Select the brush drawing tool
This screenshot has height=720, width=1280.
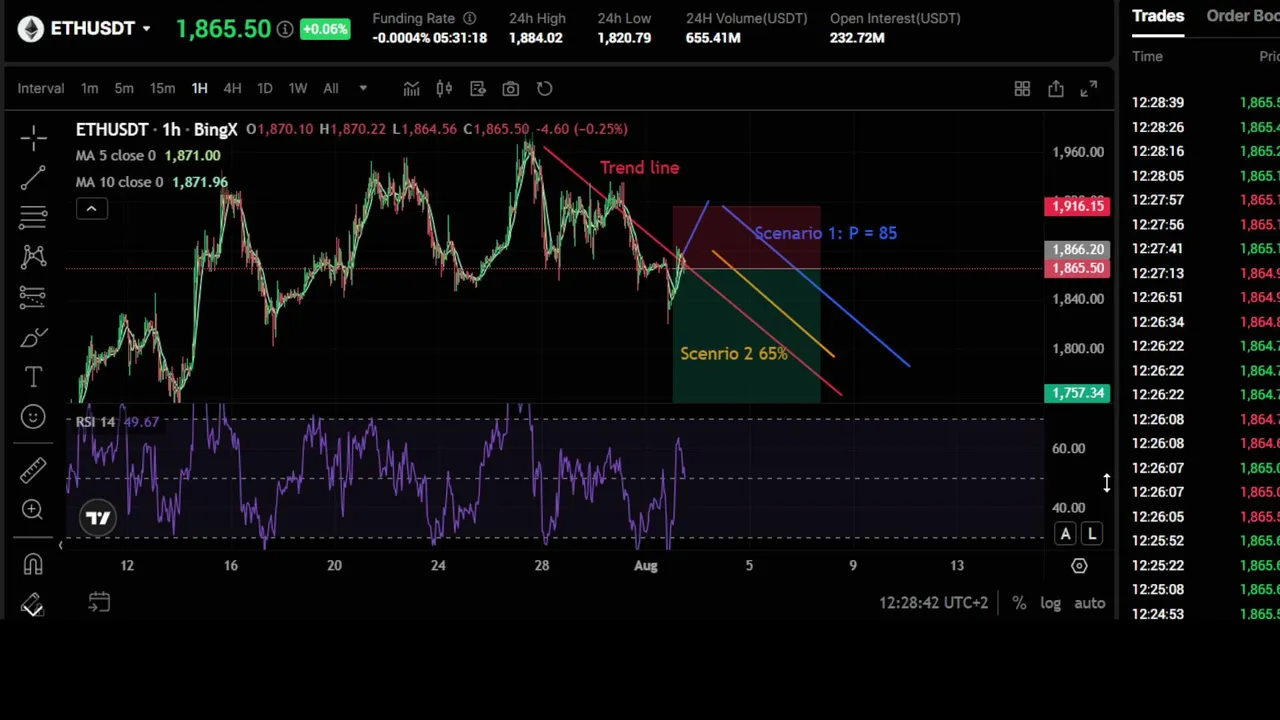(x=33, y=337)
